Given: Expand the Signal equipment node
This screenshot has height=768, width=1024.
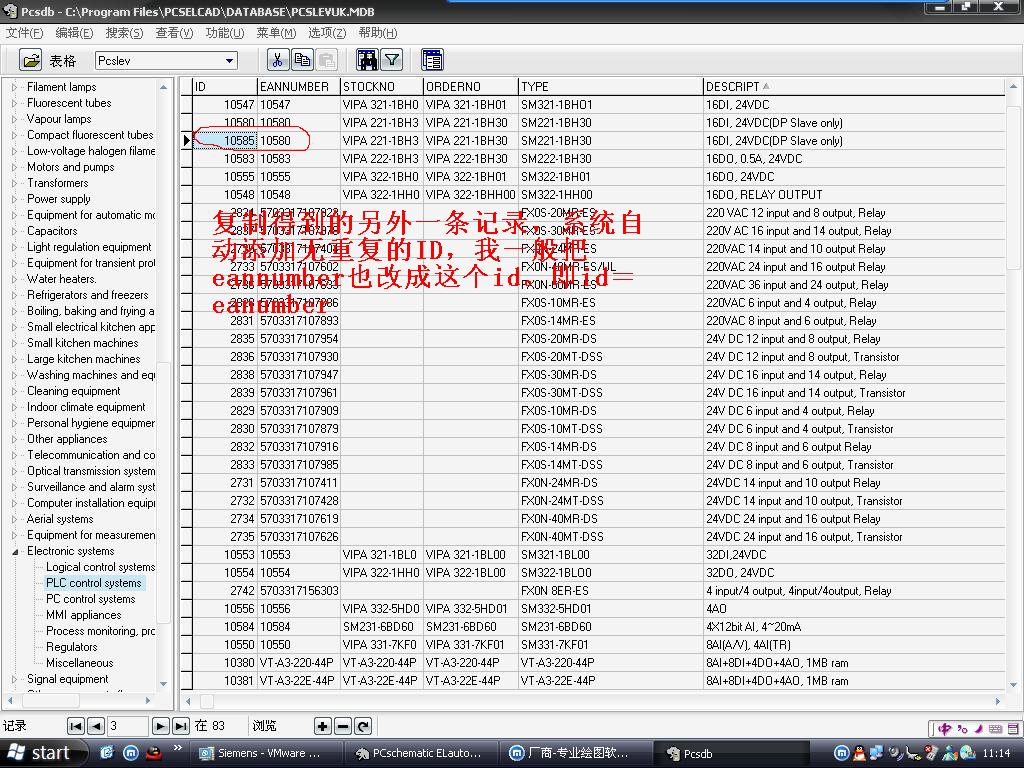Looking at the screenshot, I should click(14, 679).
